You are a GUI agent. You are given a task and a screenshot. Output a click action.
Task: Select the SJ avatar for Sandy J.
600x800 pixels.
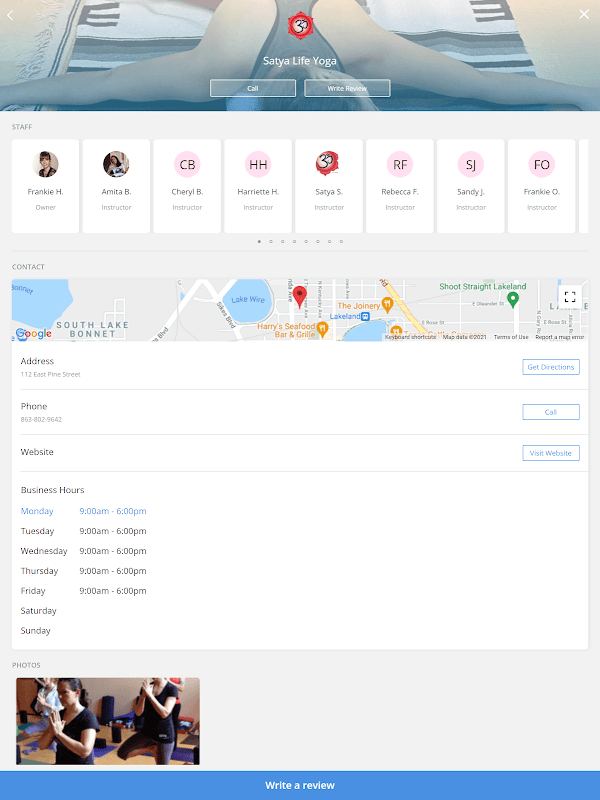tap(471, 164)
